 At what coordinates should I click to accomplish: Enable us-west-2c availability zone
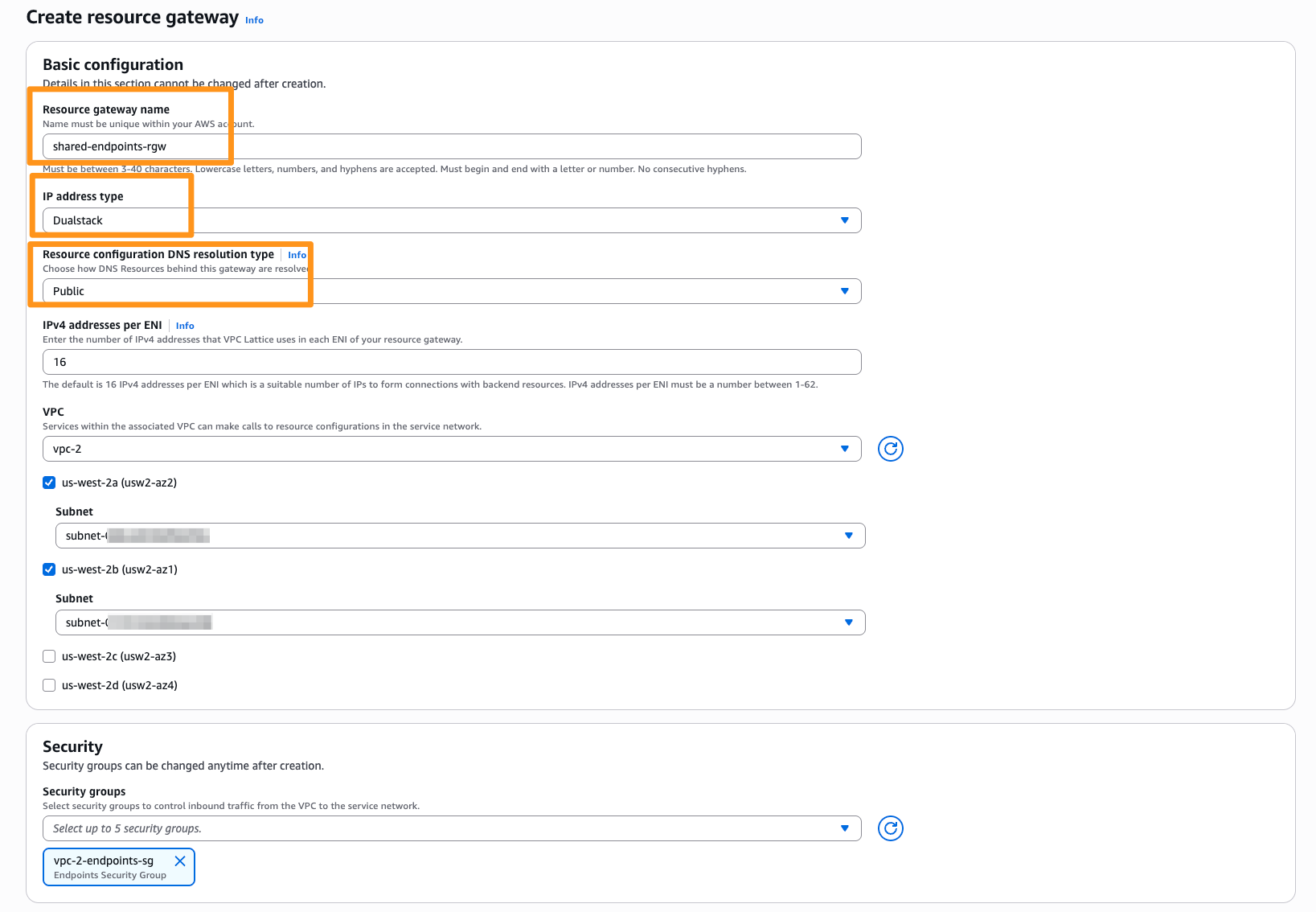pyautogui.click(x=49, y=656)
